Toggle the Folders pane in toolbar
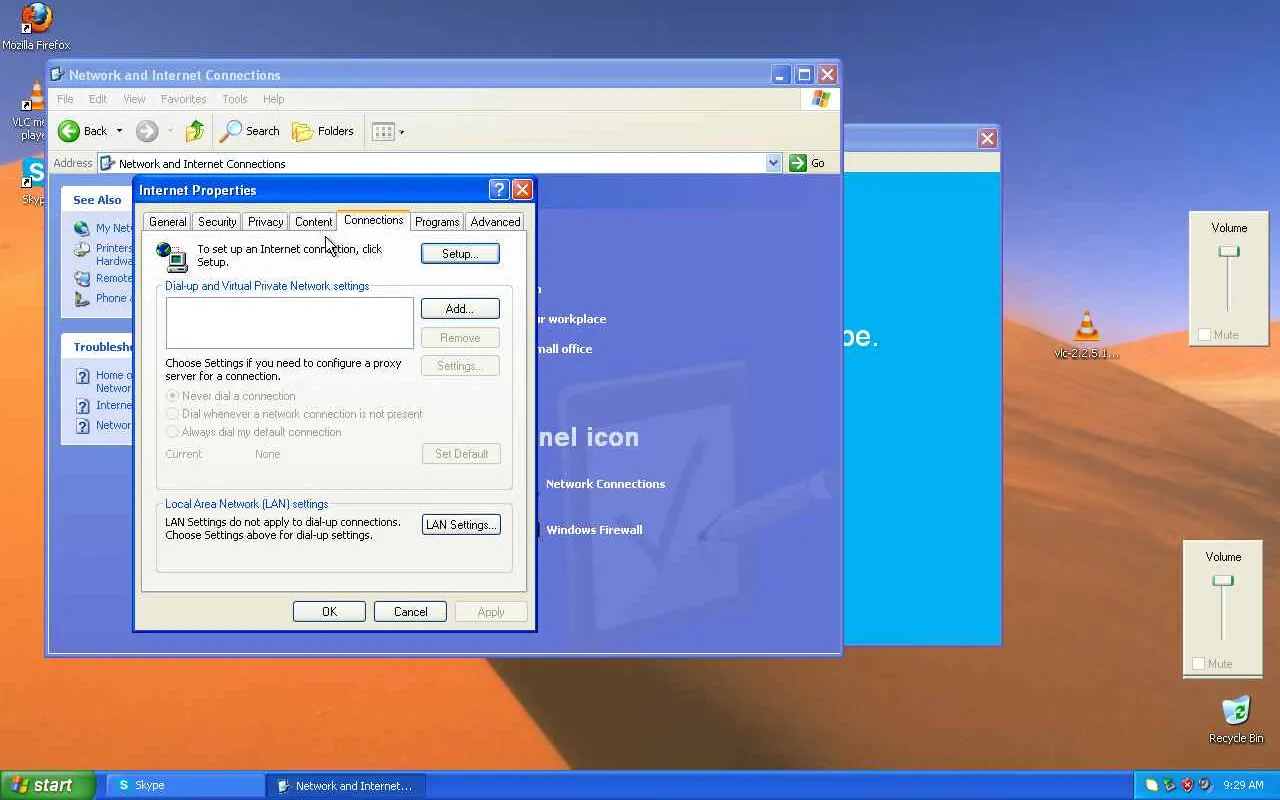The height and width of the screenshot is (800, 1280). [x=322, y=131]
